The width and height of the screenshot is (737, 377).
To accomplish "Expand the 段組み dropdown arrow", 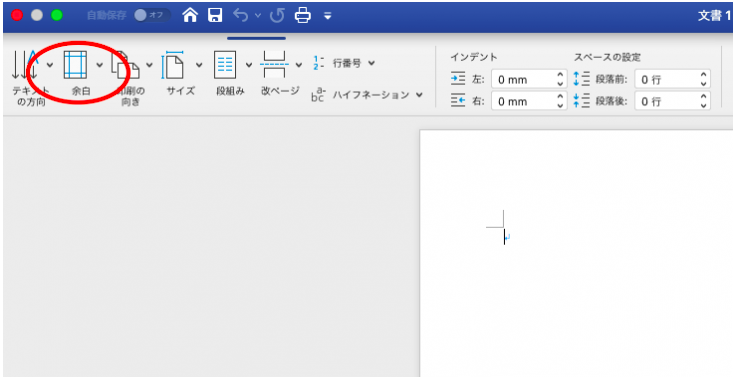I will (x=249, y=65).
